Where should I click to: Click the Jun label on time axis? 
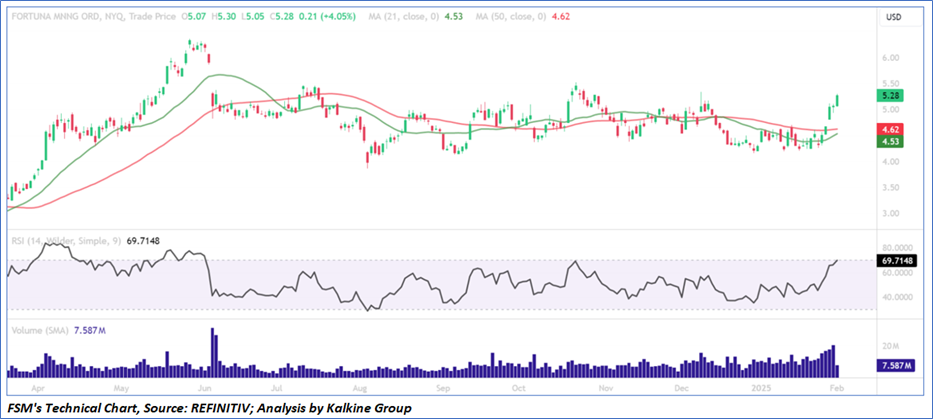[205, 387]
